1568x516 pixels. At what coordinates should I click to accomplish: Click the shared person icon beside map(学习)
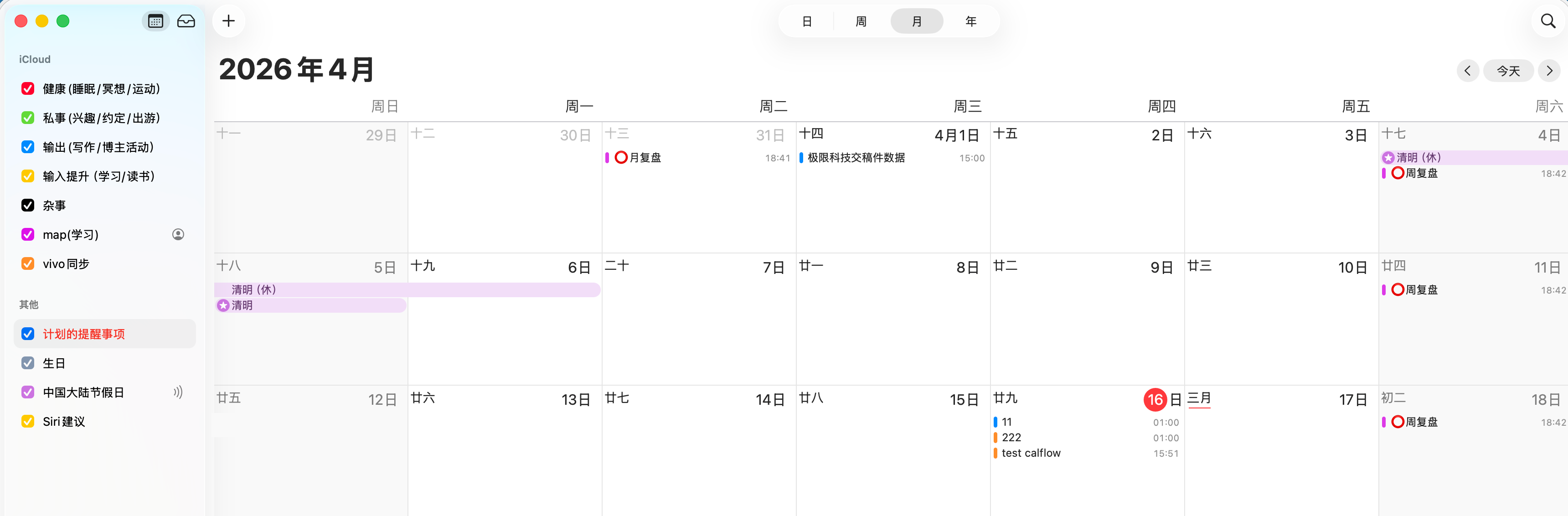point(178,234)
